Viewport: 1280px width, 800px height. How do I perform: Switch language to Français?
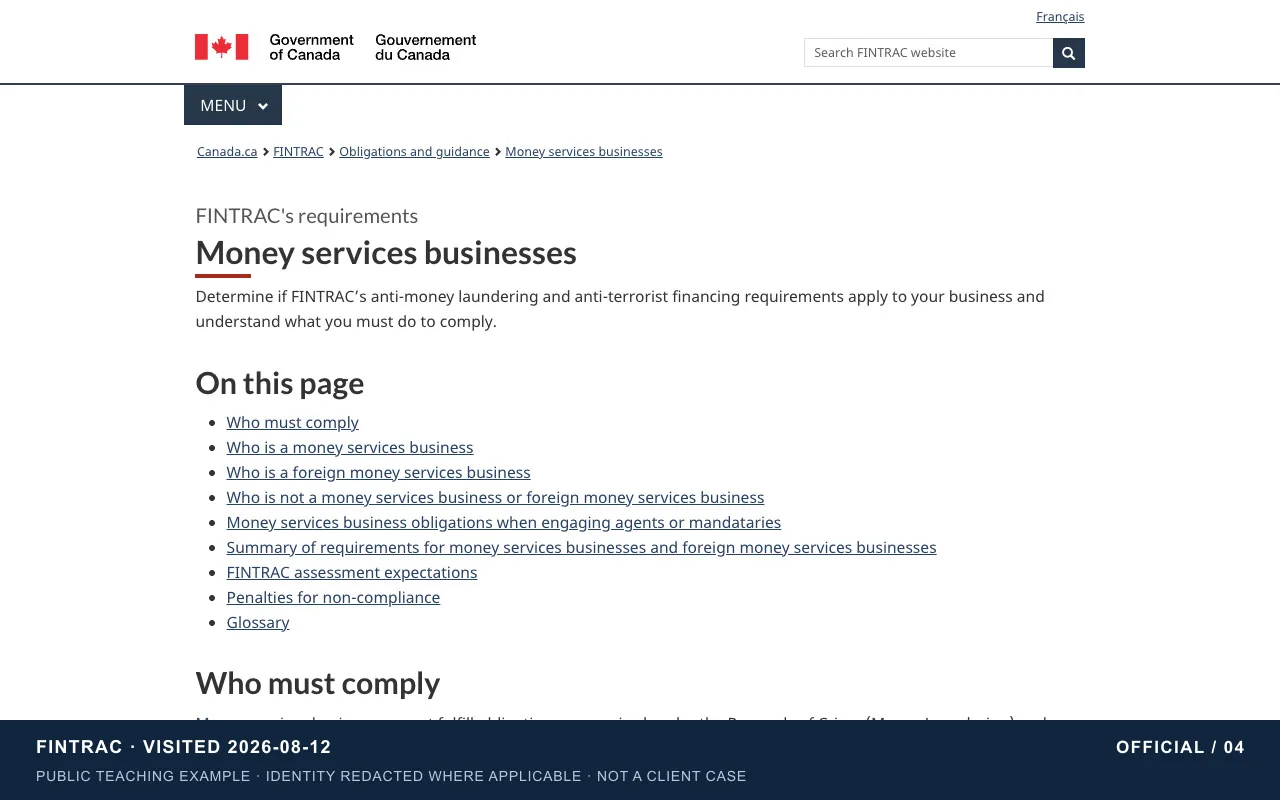(1060, 17)
